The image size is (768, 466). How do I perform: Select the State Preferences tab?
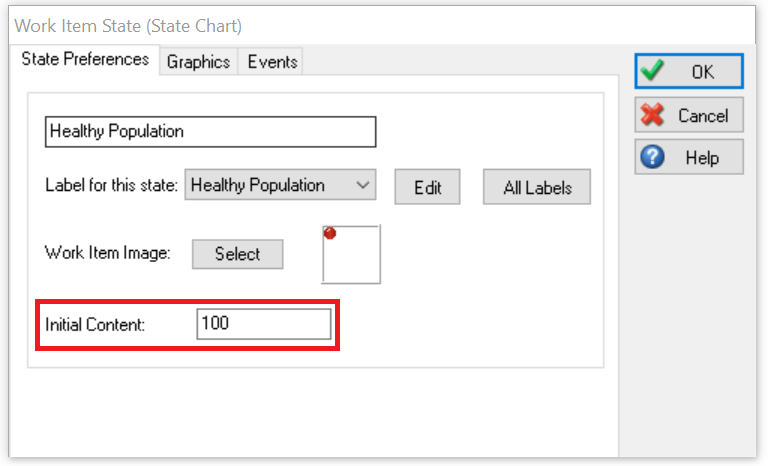[85, 59]
